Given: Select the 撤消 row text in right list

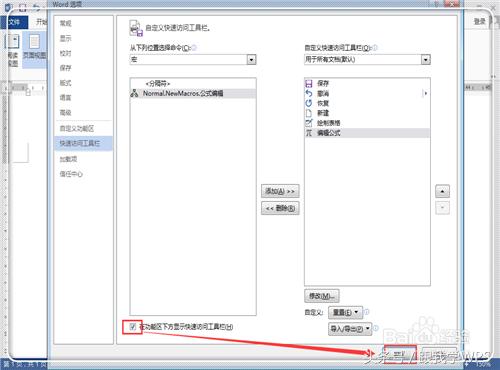Looking at the screenshot, I should [323, 93].
